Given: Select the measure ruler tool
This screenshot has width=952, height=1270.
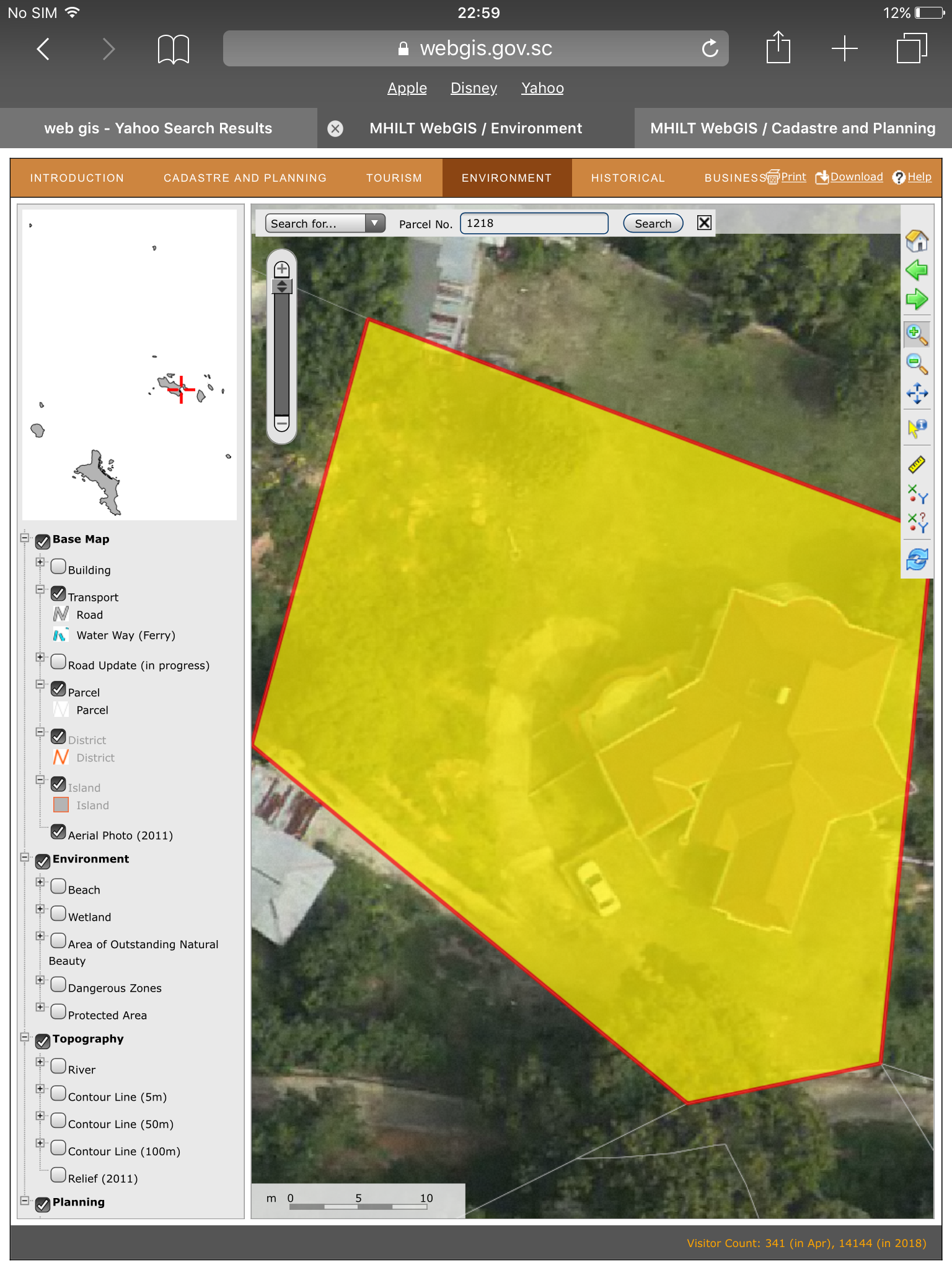Looking at the screenshot, I should (917, 464).
